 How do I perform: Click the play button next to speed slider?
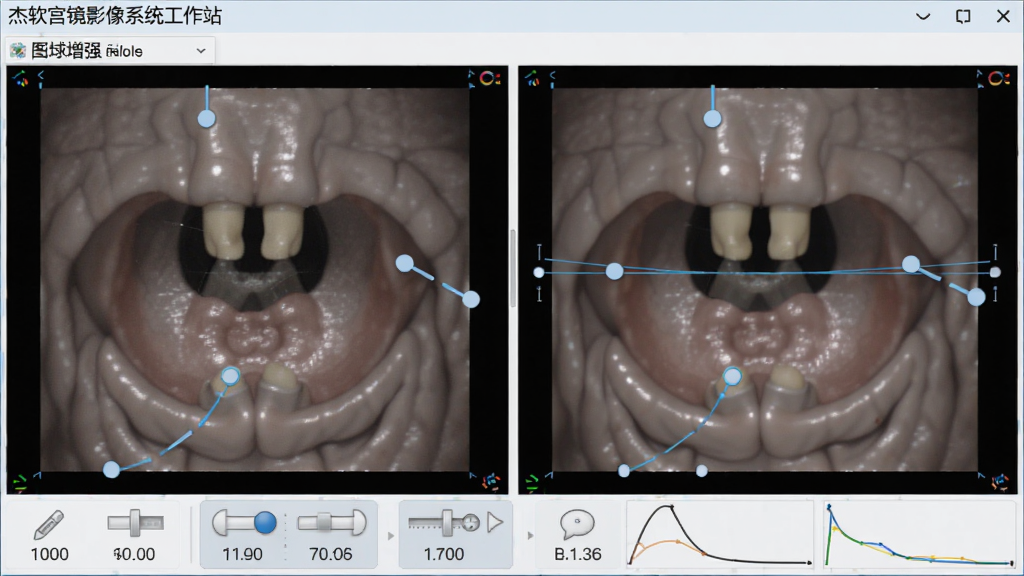(x=495, y=522)
